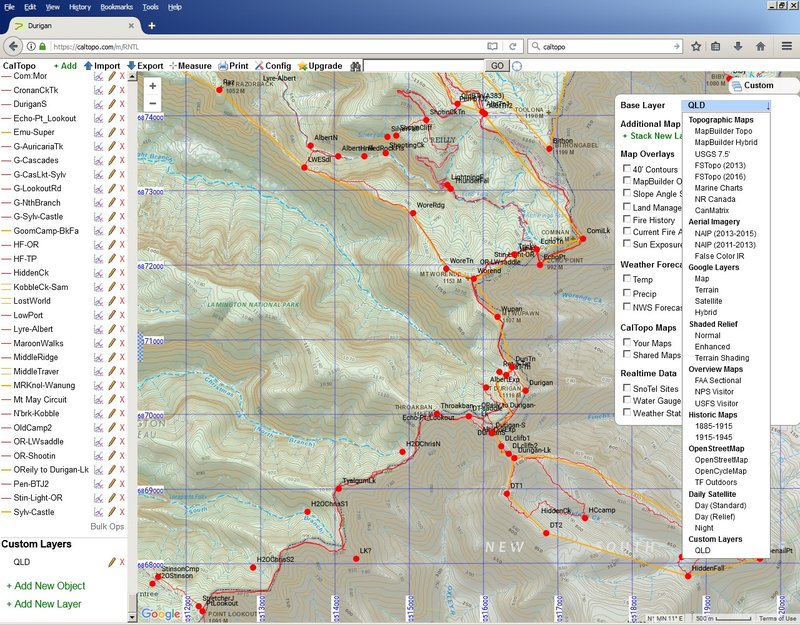Click the GO search button
This screenshot has width=800, height=625.
[497, 66]
